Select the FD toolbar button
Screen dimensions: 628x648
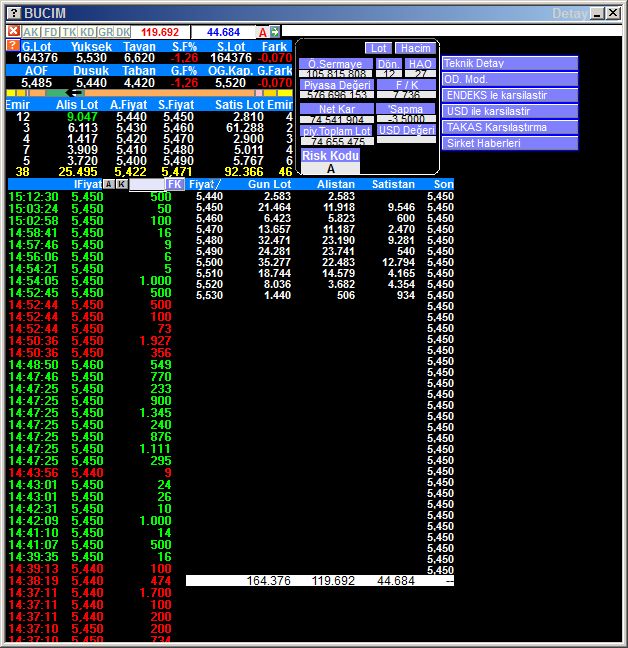[x=51, y=32]
